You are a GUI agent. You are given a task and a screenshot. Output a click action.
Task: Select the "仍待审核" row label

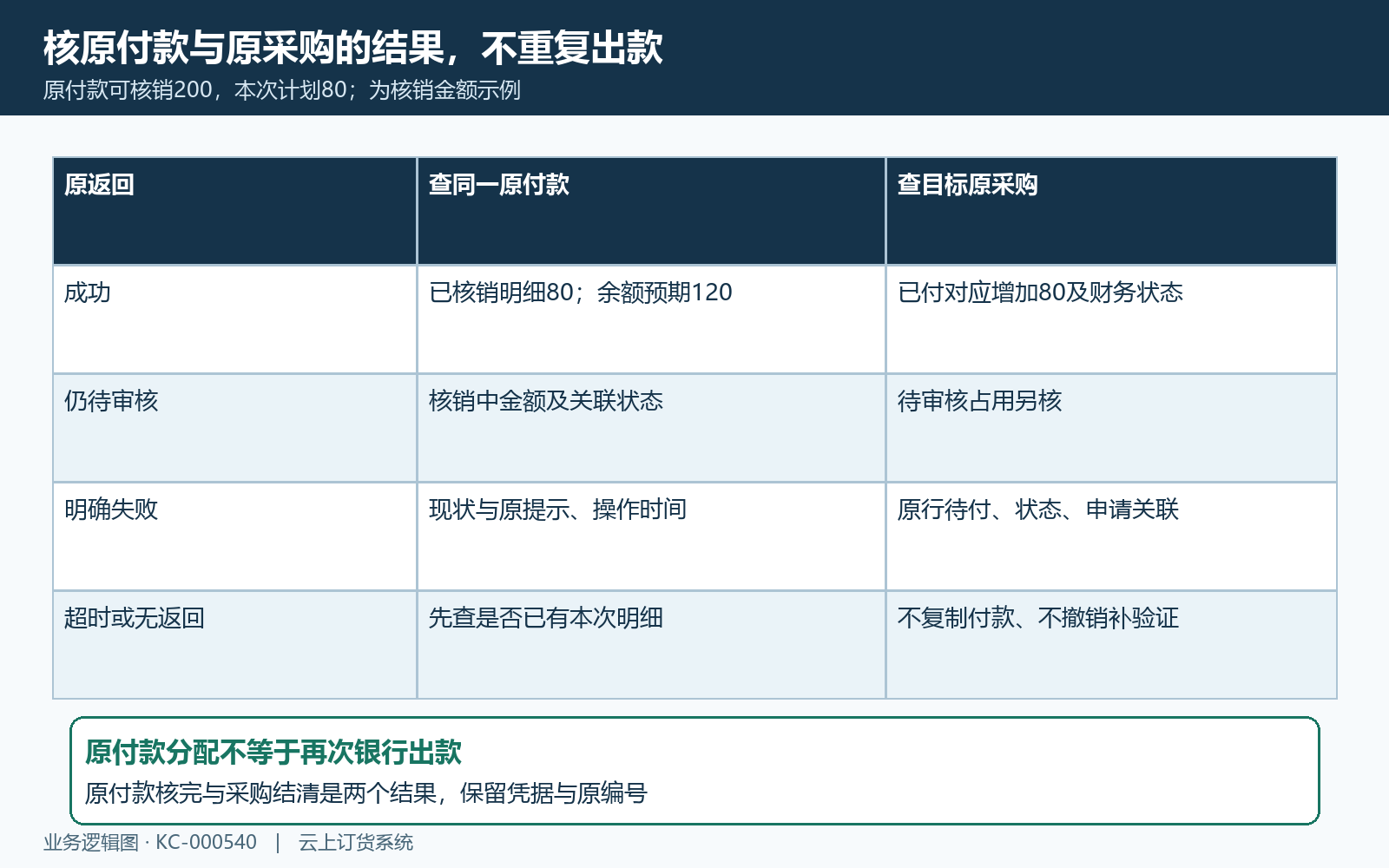tap(111, 401)
